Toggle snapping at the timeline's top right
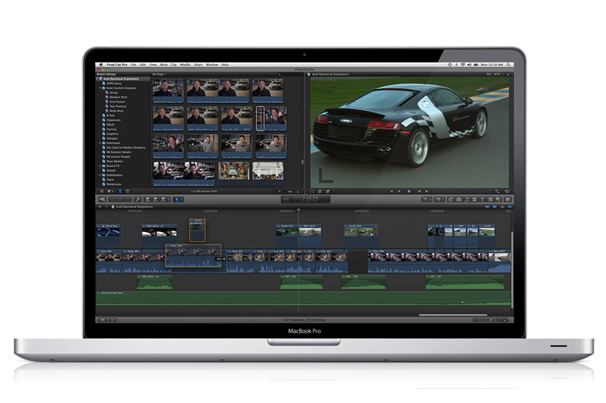 [510, 207]
